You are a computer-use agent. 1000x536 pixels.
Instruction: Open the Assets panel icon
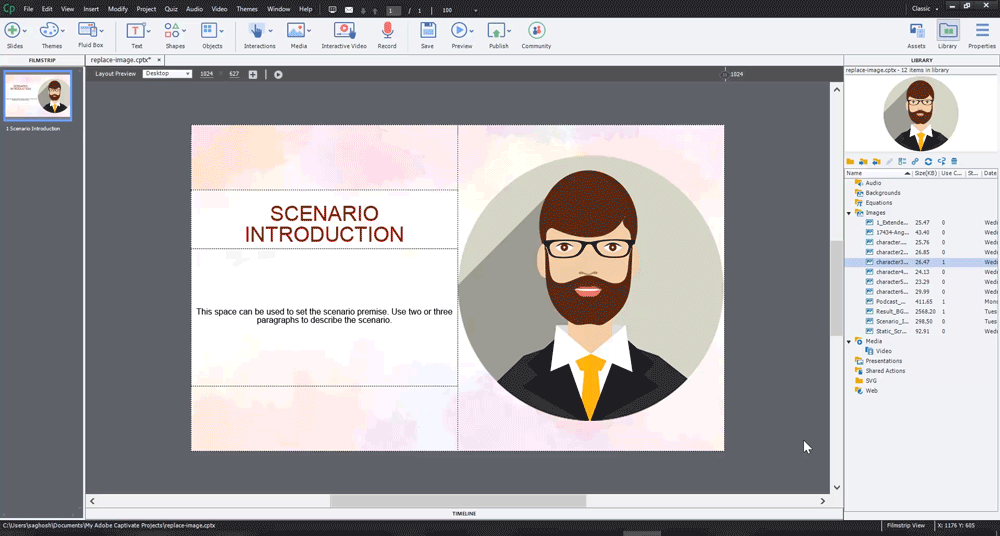(916, 31)
